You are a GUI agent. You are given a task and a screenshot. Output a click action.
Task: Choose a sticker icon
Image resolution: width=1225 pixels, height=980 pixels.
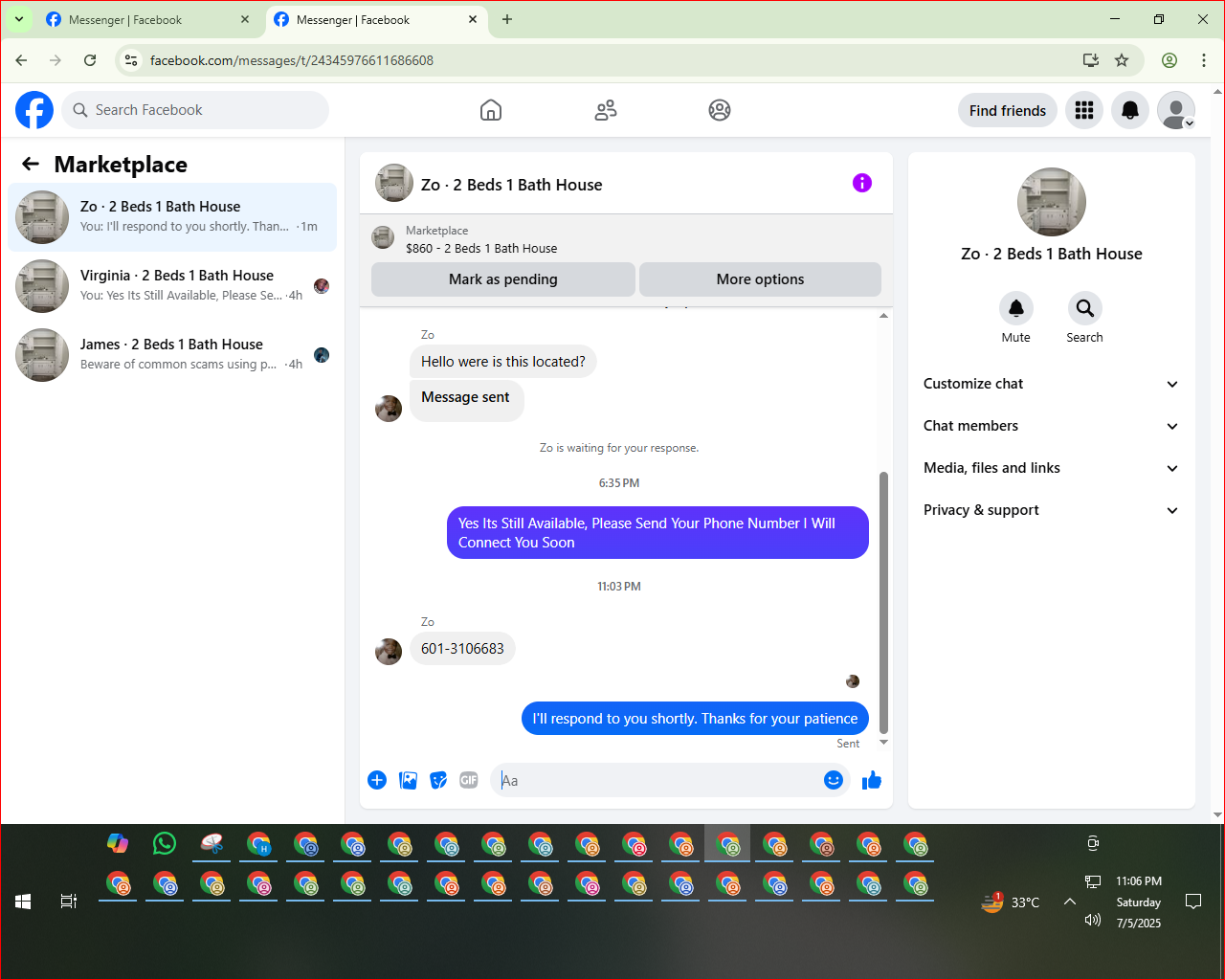pyautogui.click(x=438, y=780)
